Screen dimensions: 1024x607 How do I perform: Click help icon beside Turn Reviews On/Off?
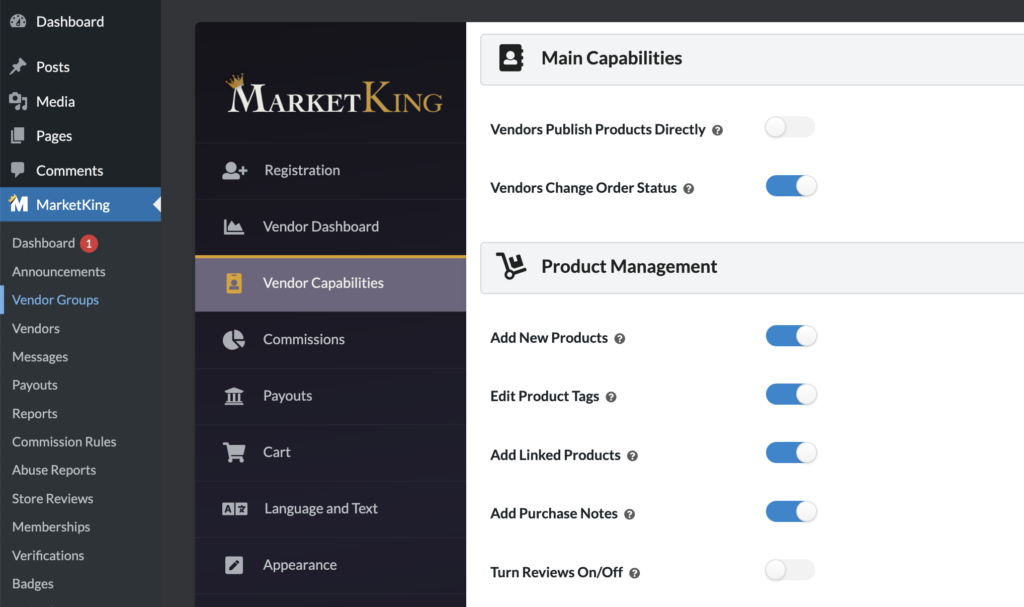(x=634, y=573)
